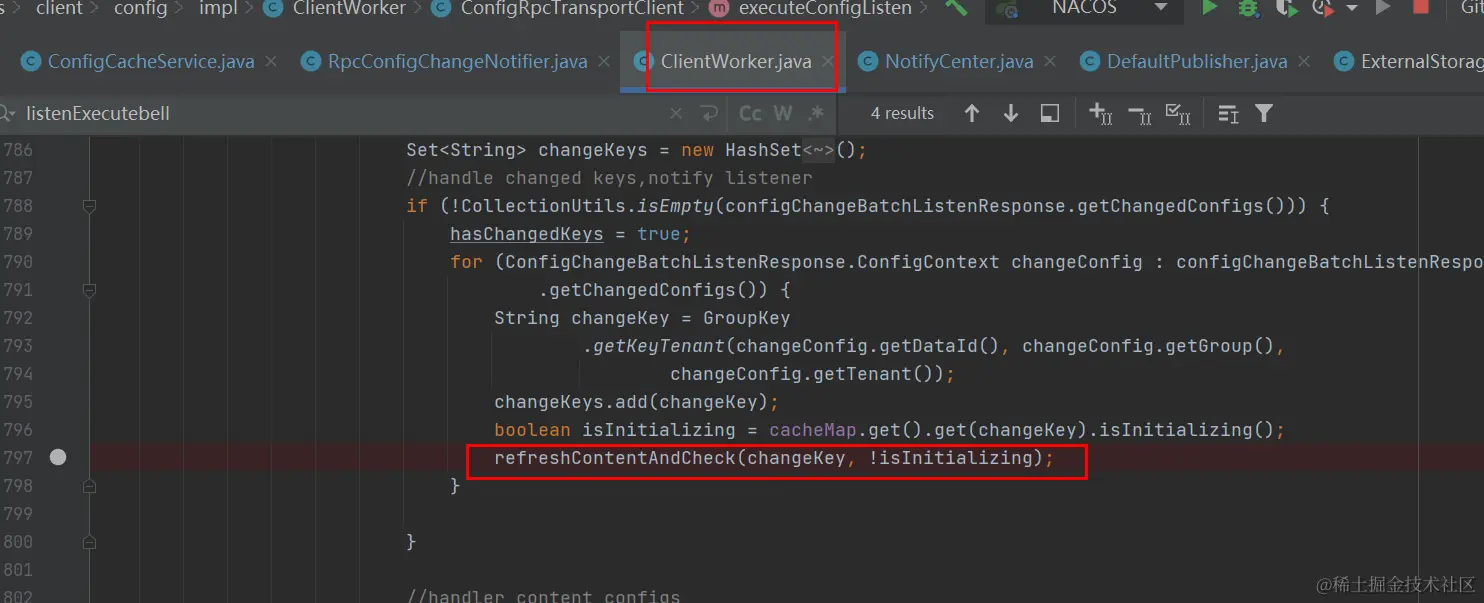
Task: Click the '4 results' search count
Action: [x=902, y=114]
